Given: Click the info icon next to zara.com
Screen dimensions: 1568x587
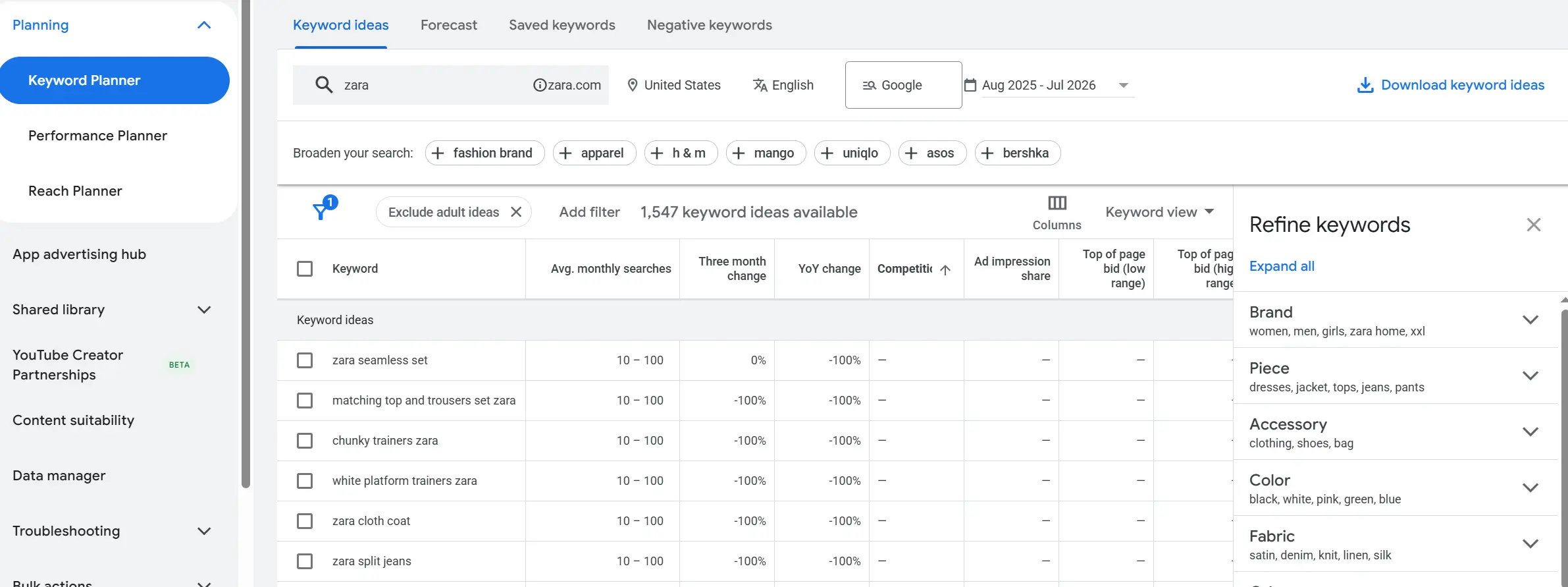Looking at the screenshot, I should pos(539,85).
